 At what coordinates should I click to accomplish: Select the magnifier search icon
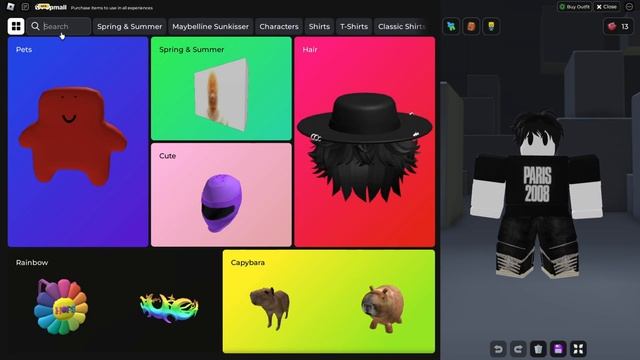36,26
